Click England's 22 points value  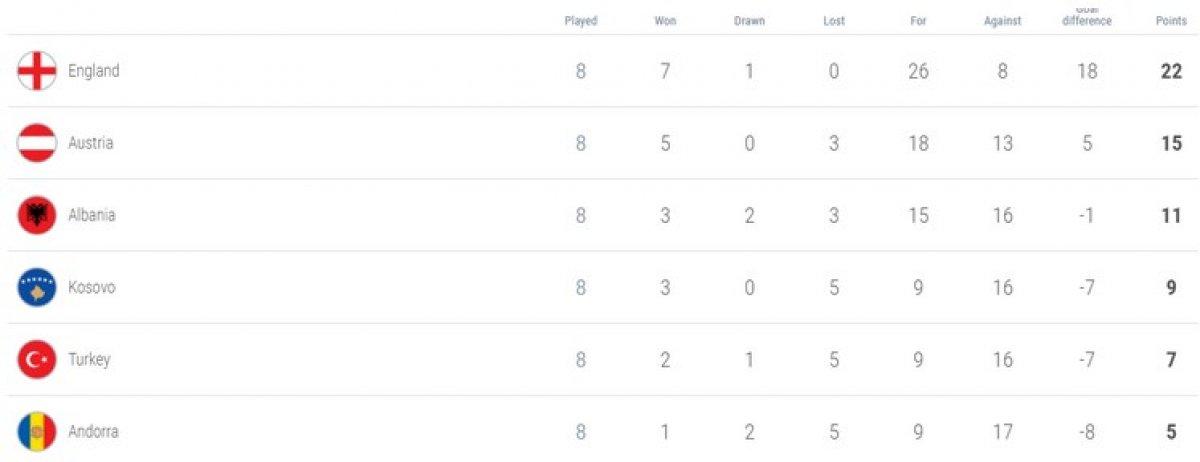1171,71
